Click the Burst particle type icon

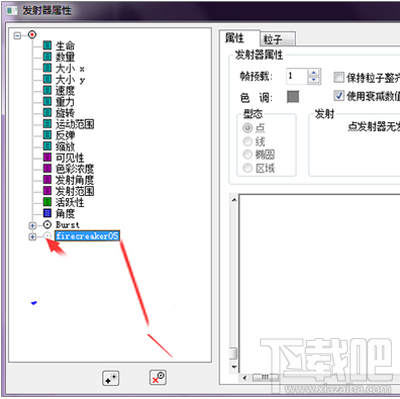pyautogui.click(x=47, y=224)
